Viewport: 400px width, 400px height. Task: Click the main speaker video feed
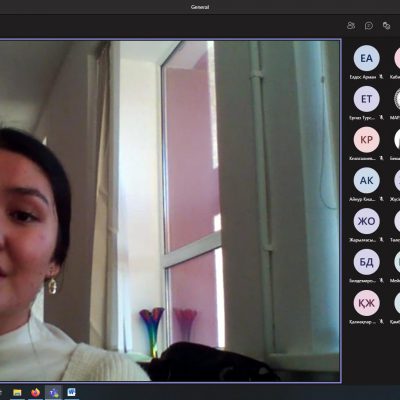pyautogui.click(x=170, y=211)
